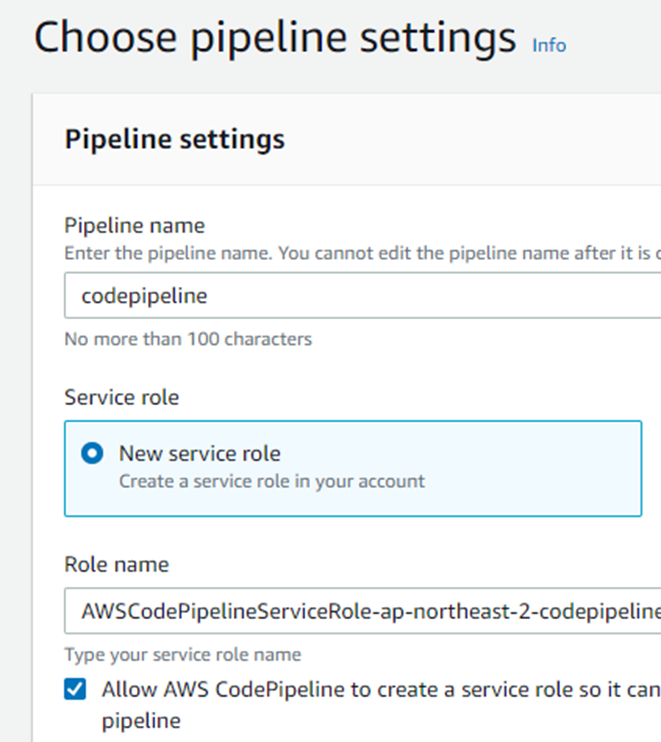The width and height of the screenshot is (661, 742).
Task: Click the "Pipeline settings" panel header
Action: (x=175, y=139)
